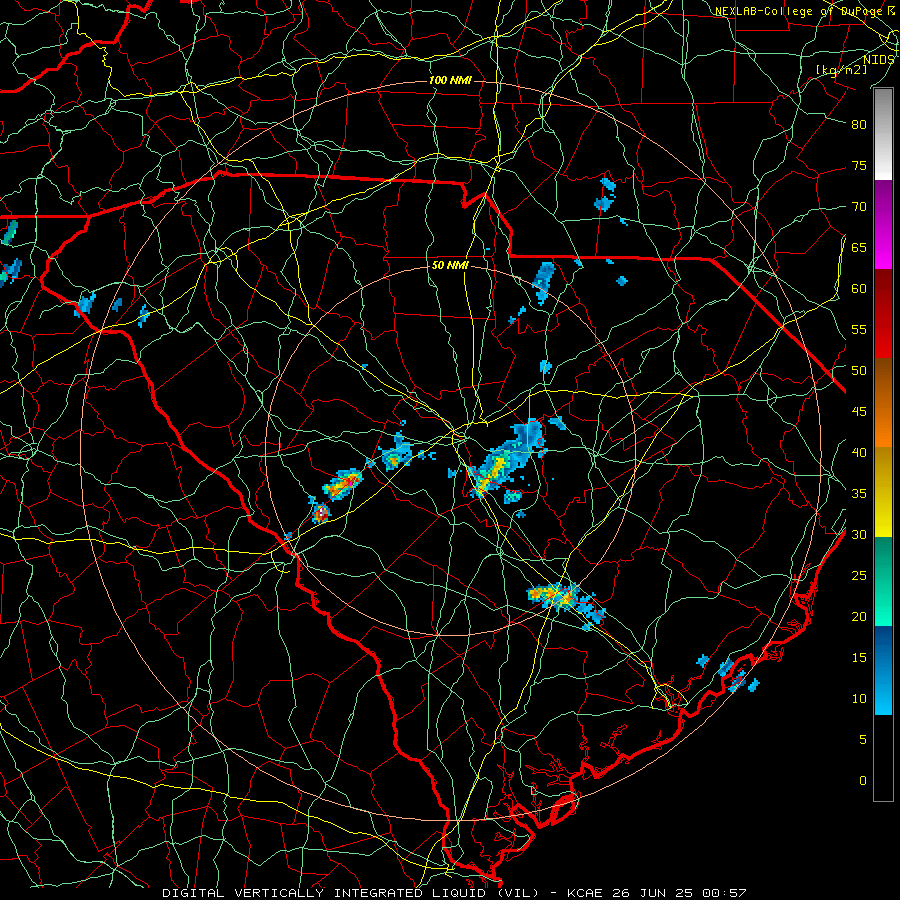900x900 pixels.
Task: Click the 10 value on the color scale
Action: point(859,699)
